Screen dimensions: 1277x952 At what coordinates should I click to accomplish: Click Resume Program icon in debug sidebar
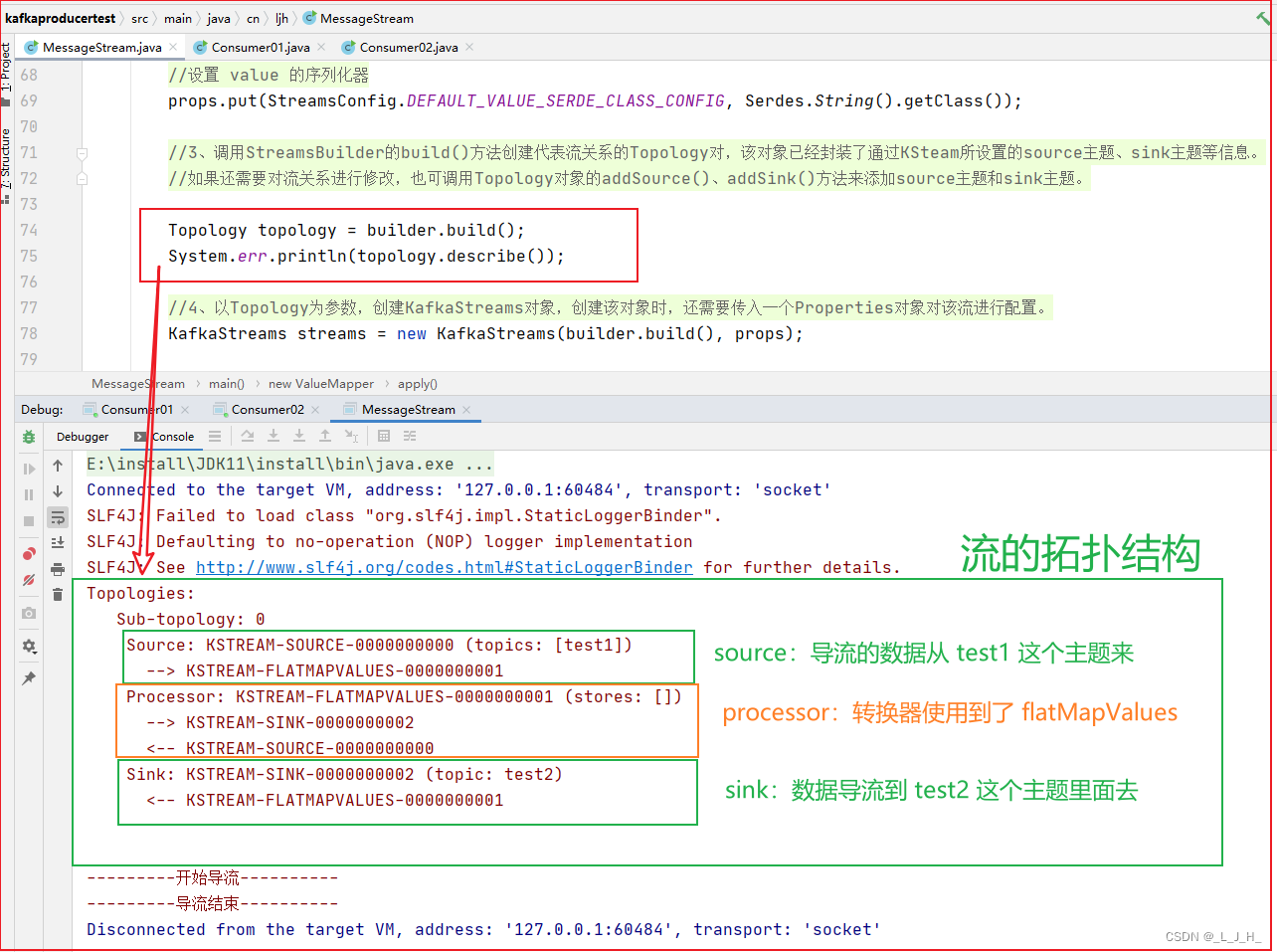tap(29, 469)
